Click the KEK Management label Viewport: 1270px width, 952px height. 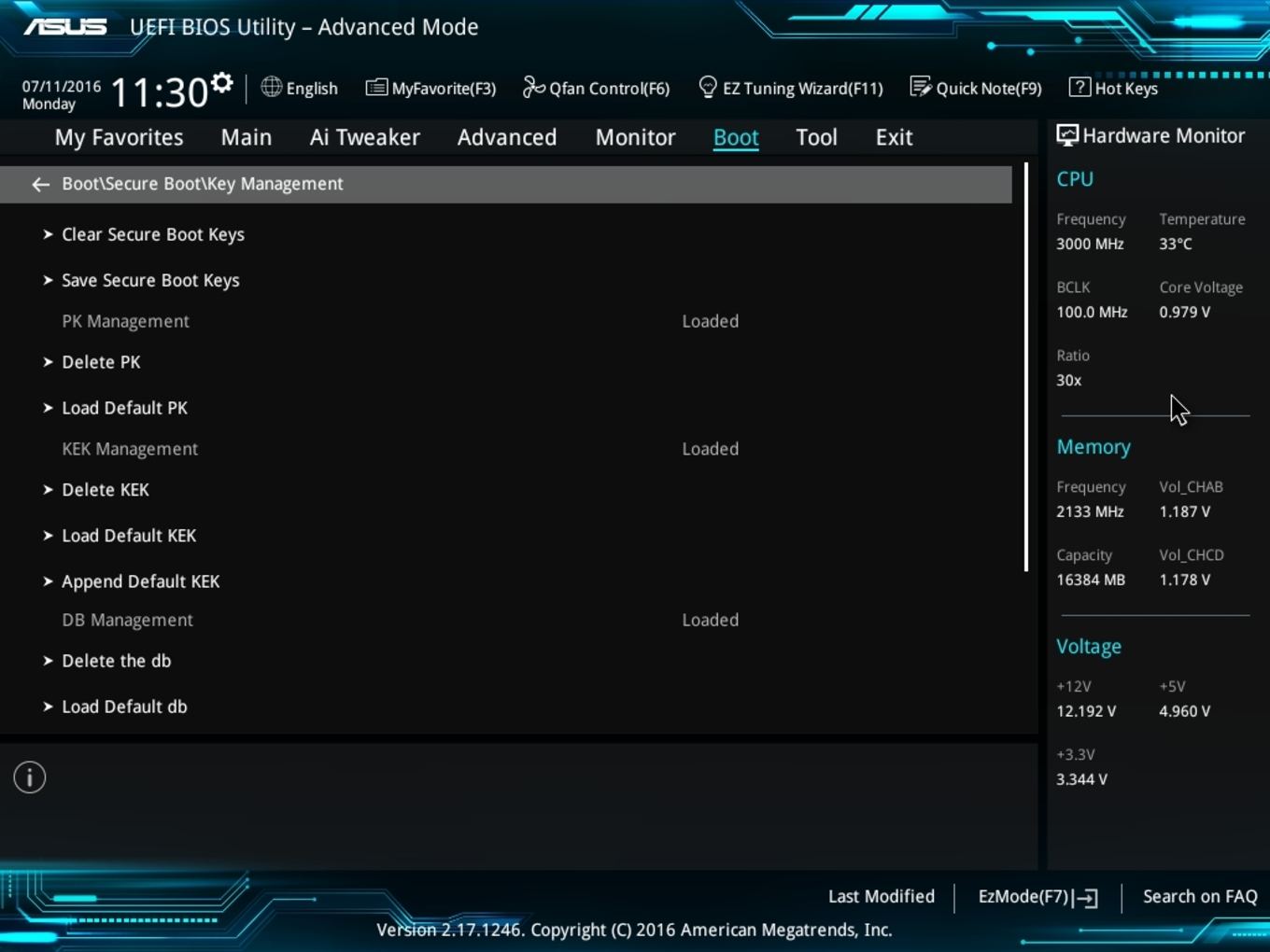click(130, 449)
